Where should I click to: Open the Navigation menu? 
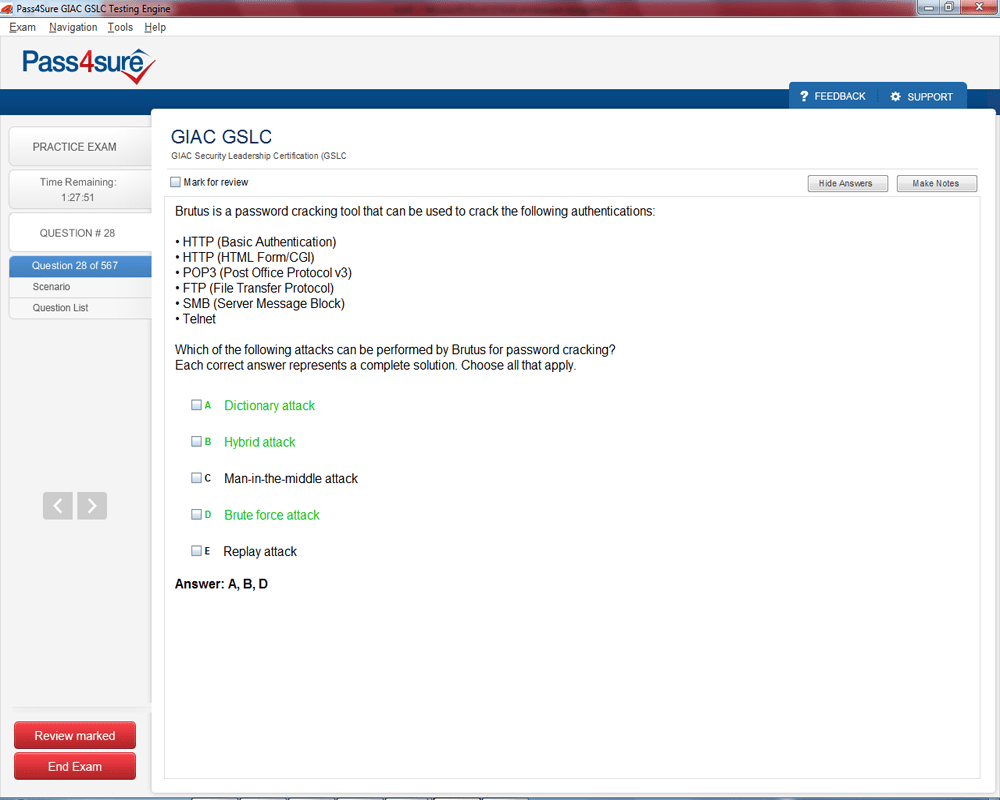tap(73, 27)
